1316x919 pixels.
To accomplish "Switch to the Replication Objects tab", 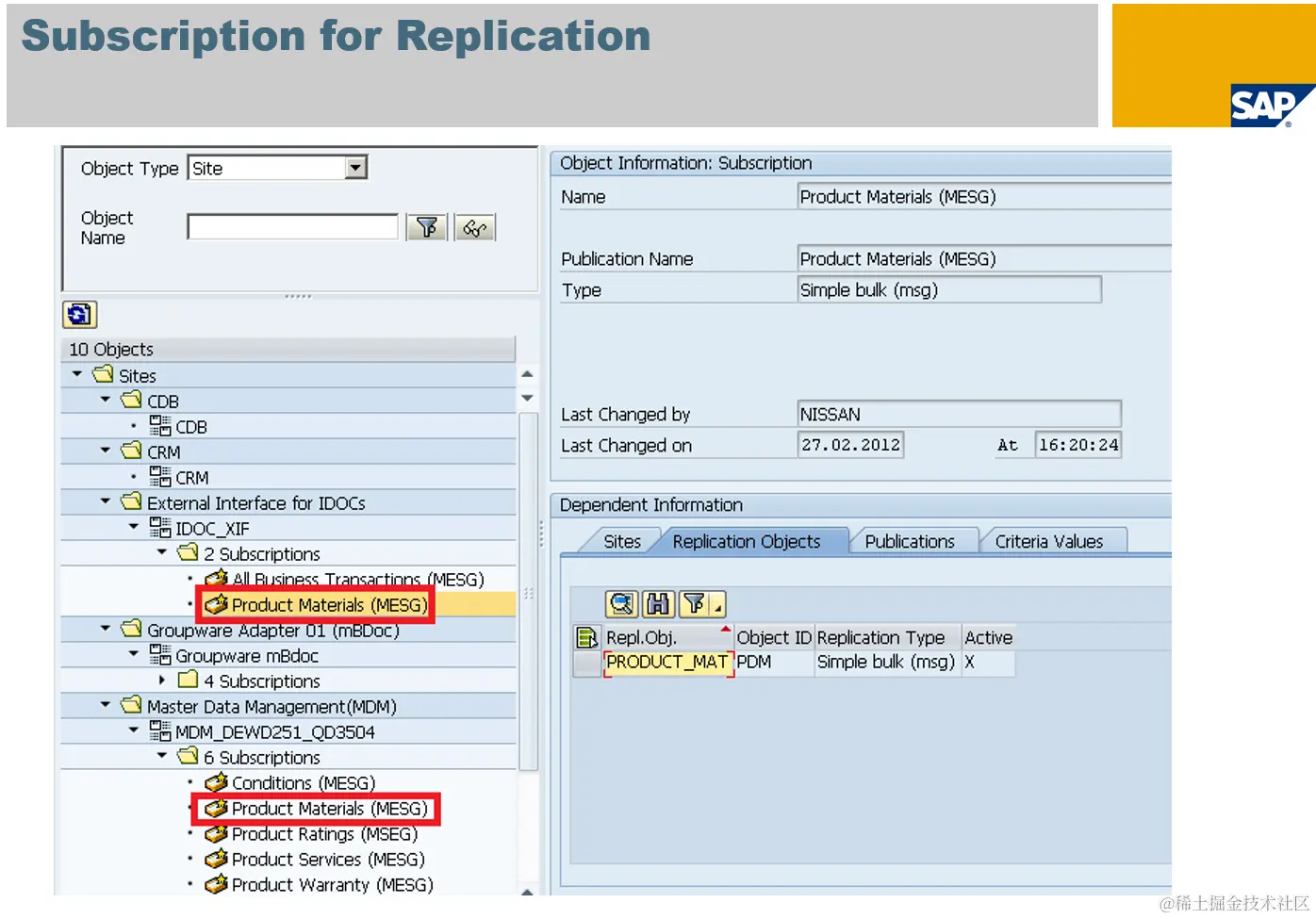I will pyautogui.click(x=747, y=541).
